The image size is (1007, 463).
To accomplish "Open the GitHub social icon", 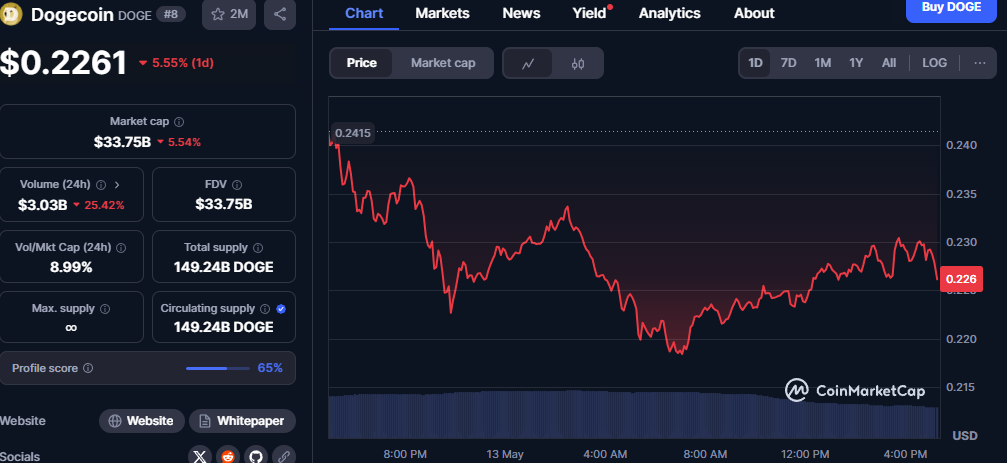I will [256, 457].
